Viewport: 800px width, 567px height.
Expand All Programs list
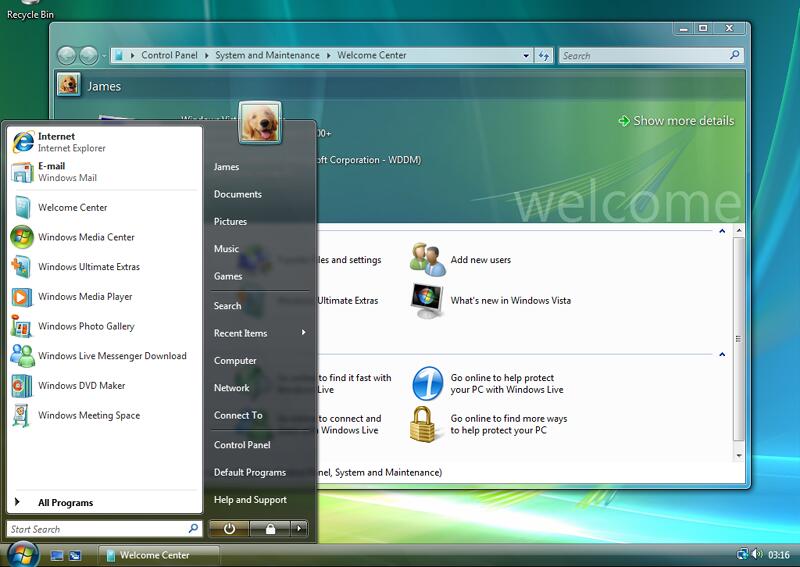pos(65,503)
